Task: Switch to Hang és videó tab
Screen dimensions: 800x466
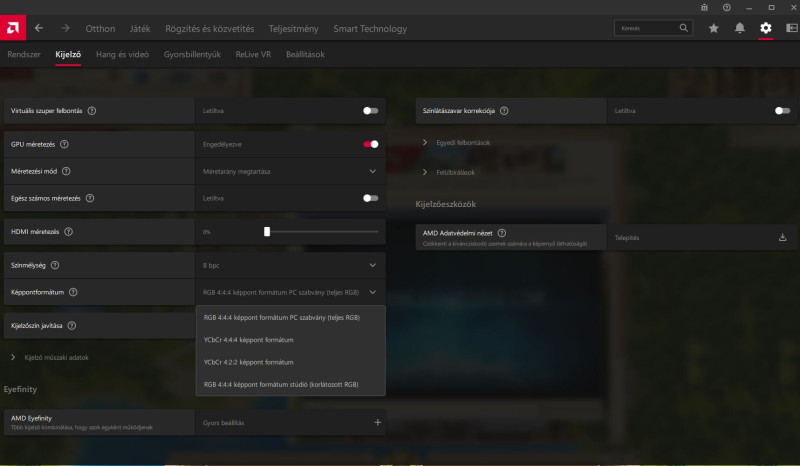Action: tap(122, 54)
